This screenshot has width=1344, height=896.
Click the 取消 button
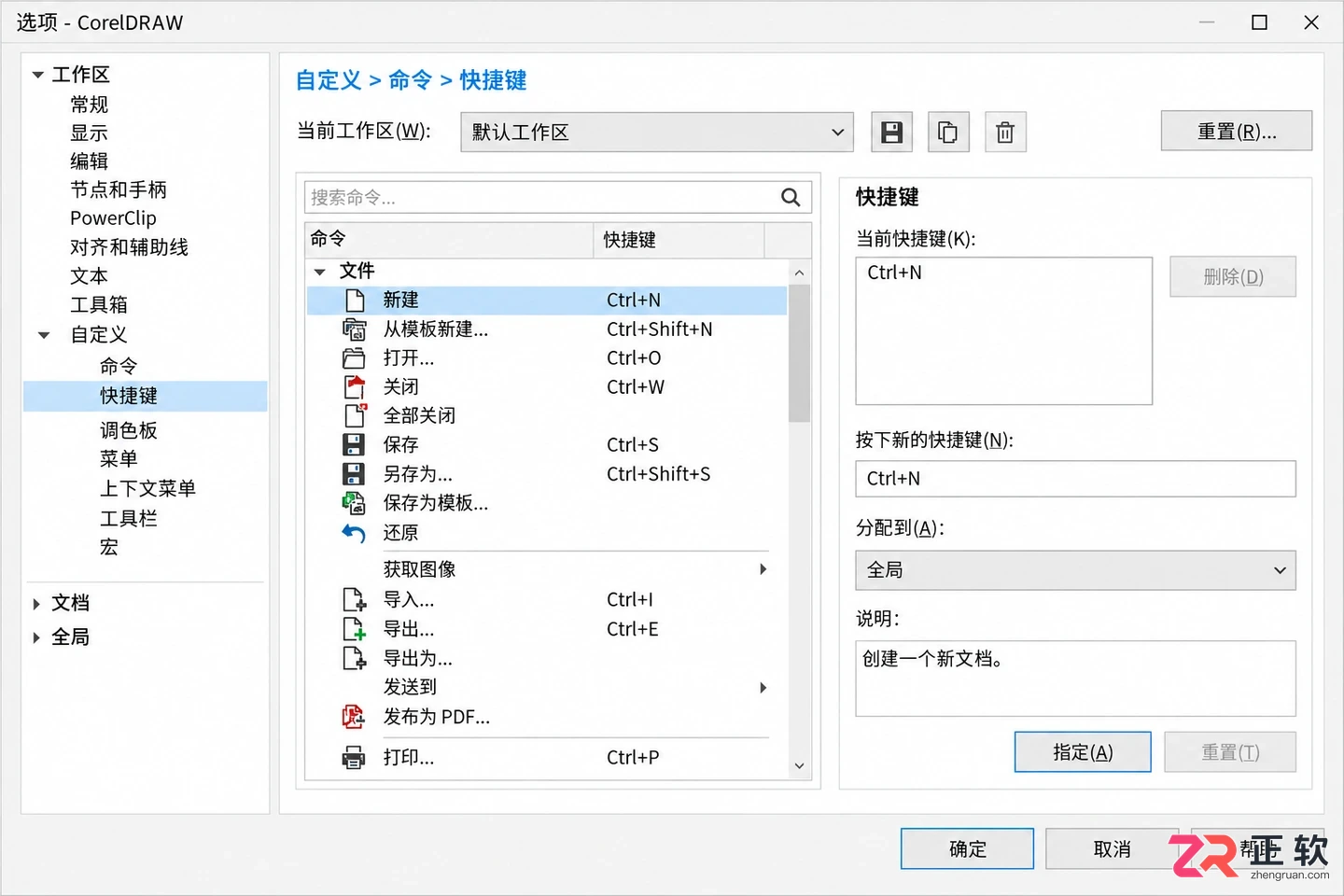1112,848
